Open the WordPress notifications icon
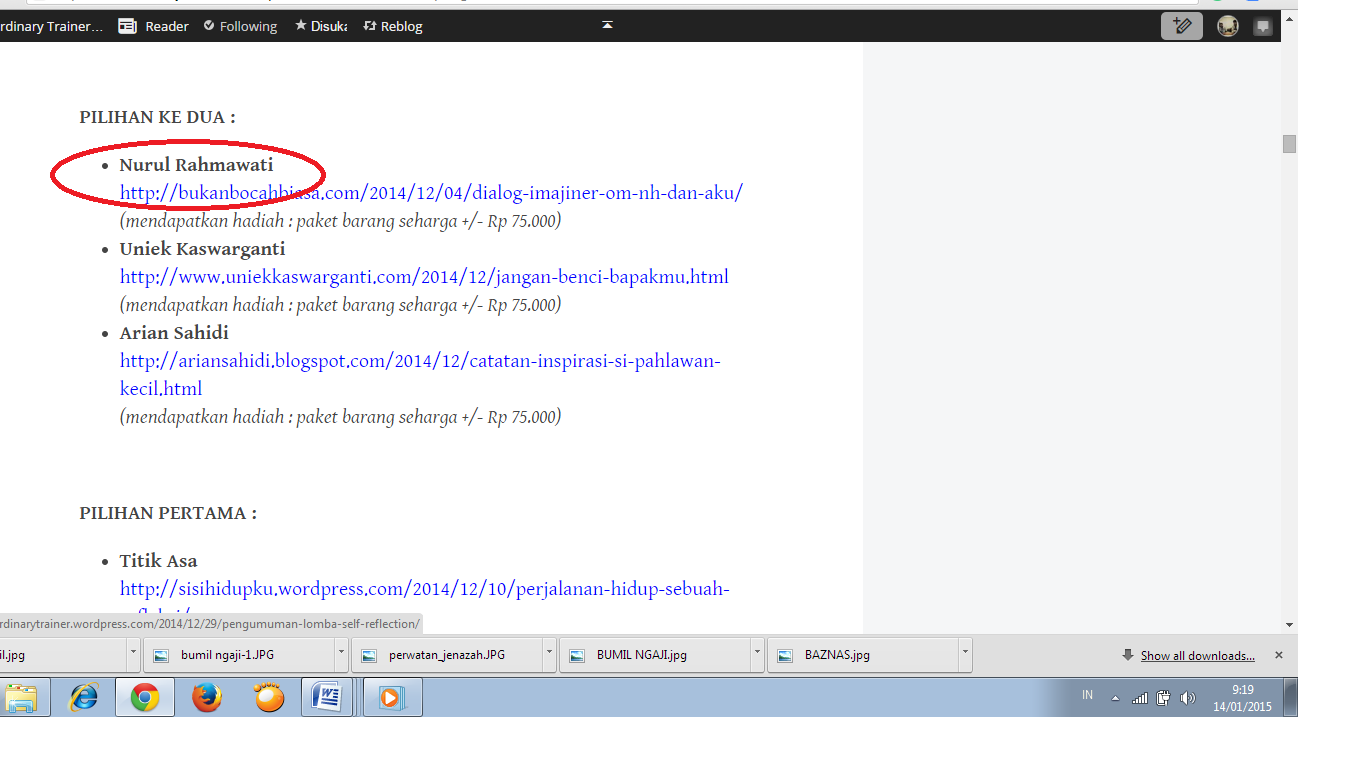The image size is (1366, 768). (x=1263, y=26)
